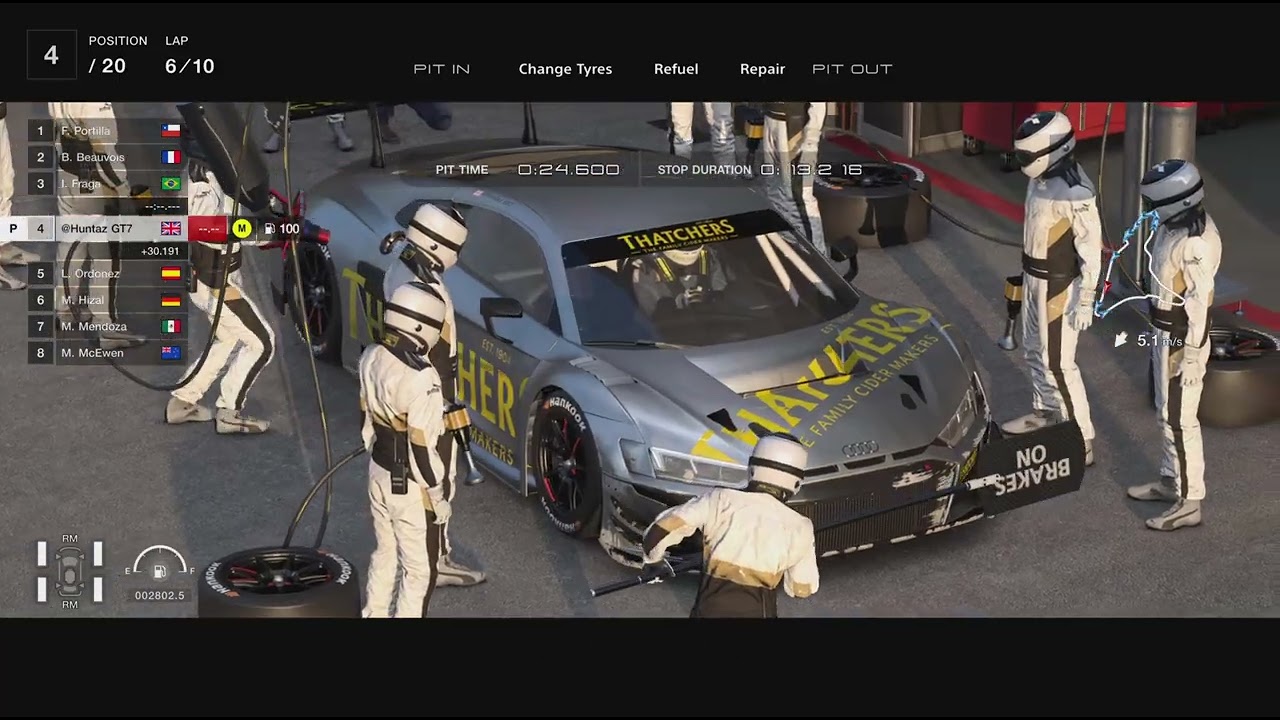Select leaderboard row L. Ordonez
The image size is (1280, 720).
(107, 273)
